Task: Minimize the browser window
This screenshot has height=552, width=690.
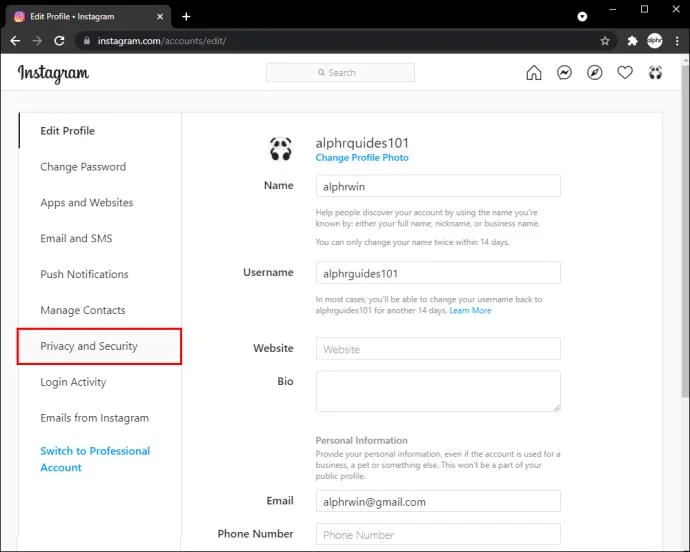Action: coord(613,9)
